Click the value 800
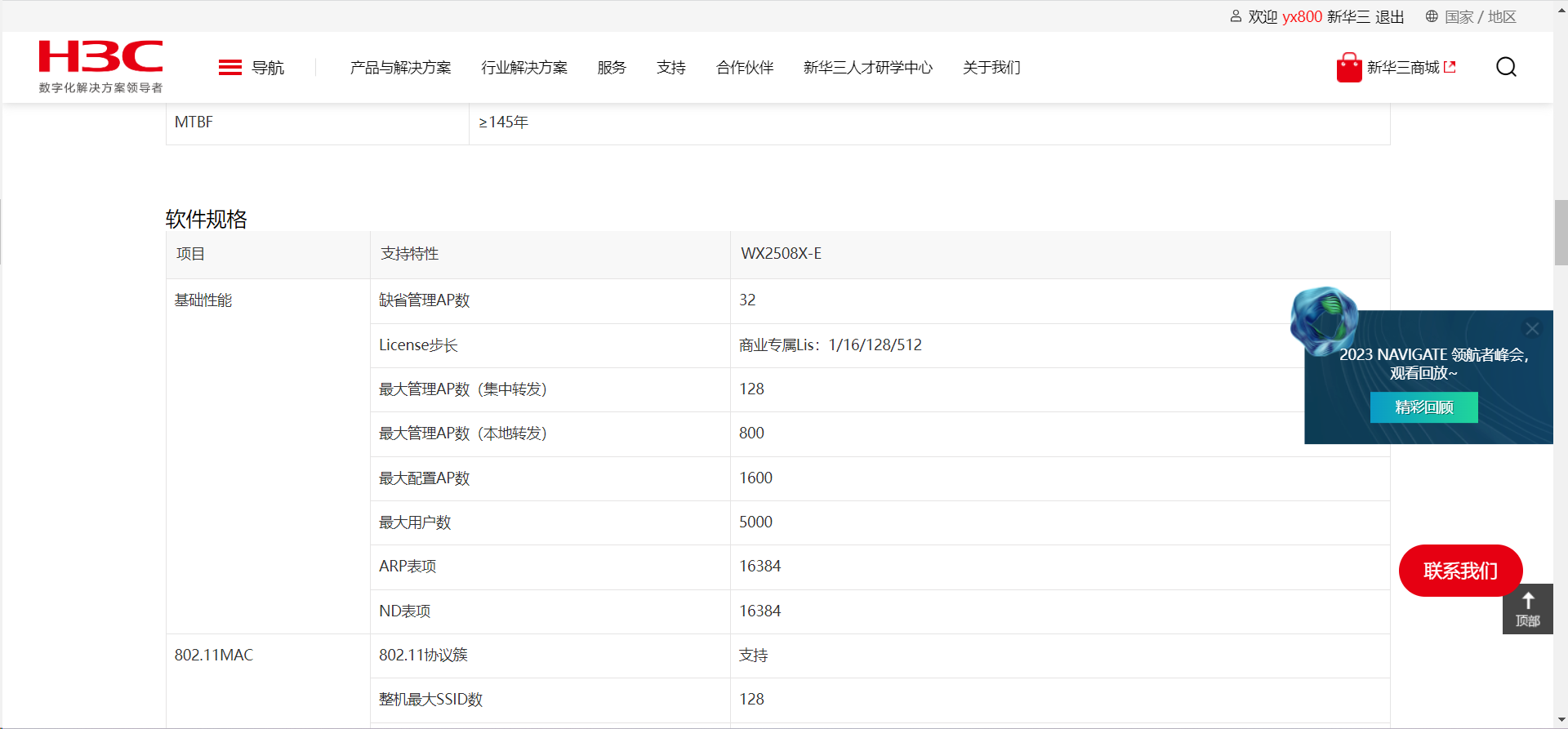The image size is (1568, 729). click(751, 433)
